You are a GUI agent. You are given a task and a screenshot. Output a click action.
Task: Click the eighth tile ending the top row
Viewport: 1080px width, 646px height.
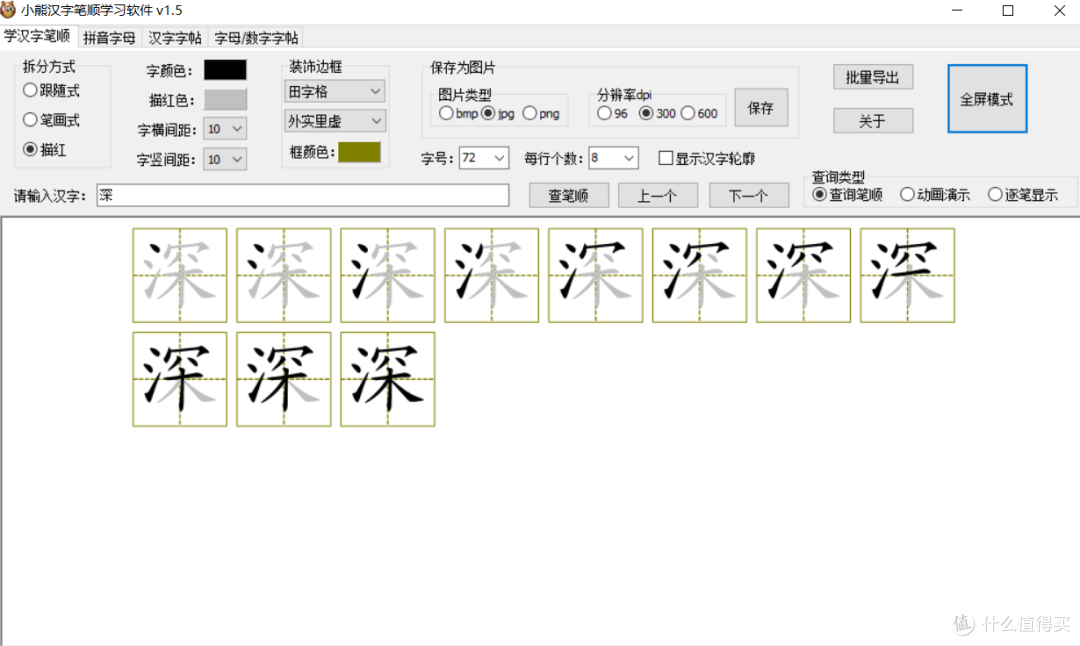point(907,275)
